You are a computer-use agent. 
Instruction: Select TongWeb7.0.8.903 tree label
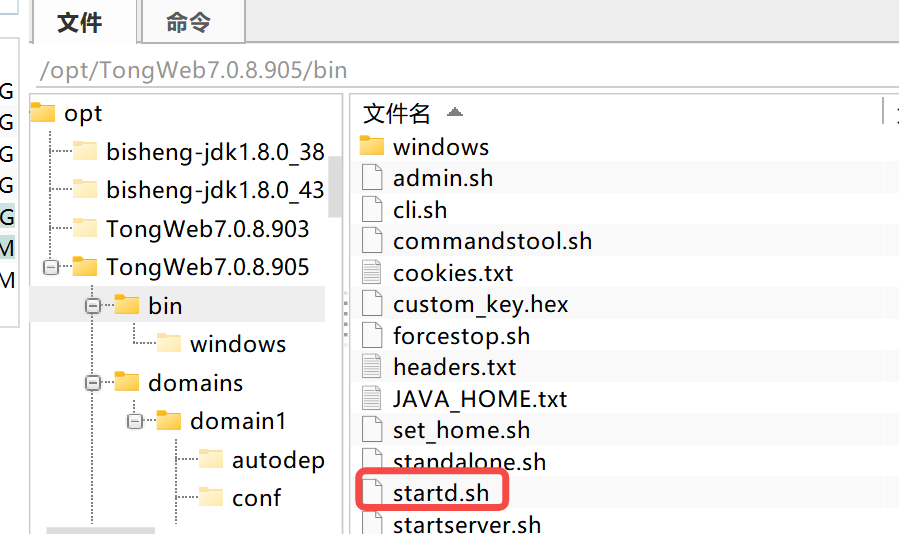[x=208, y=229]
